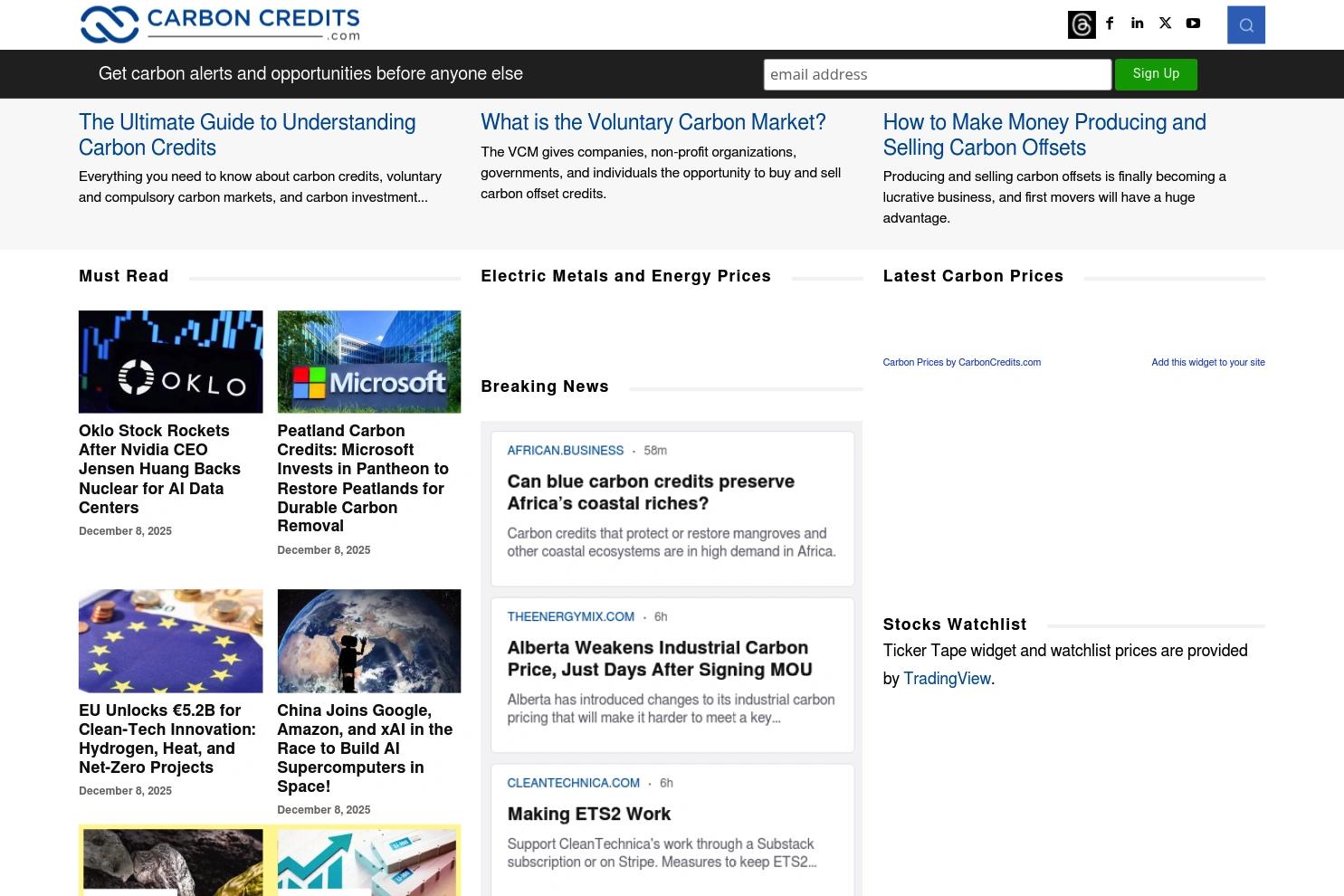Viewport: 1344px width, 896px height.
Task: Click the Microsoft peatland article thumbnail
Action: click(x=369, y=362)
